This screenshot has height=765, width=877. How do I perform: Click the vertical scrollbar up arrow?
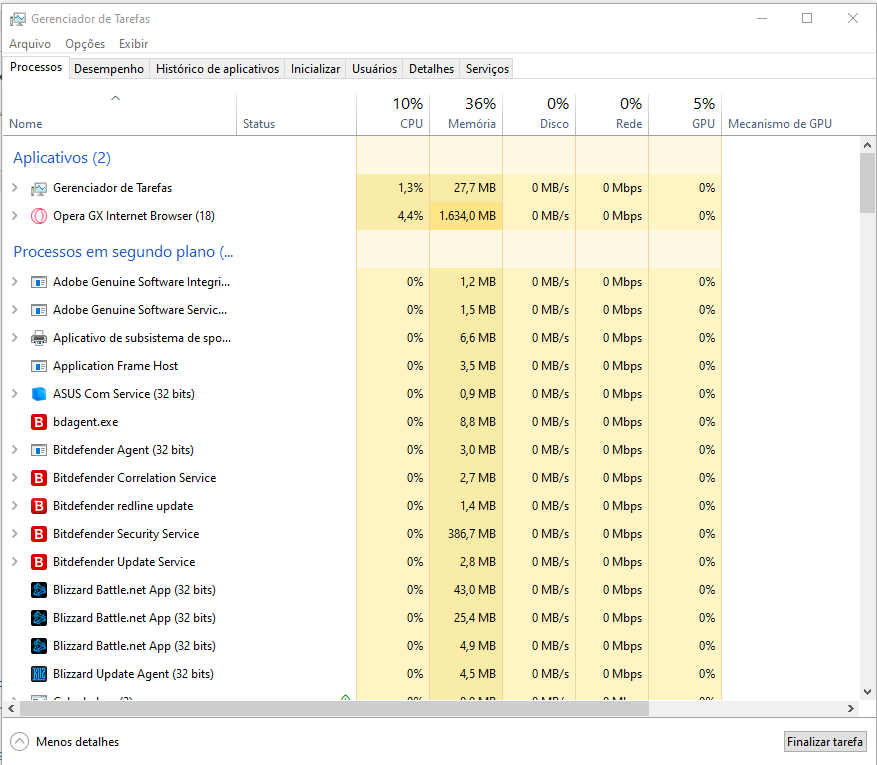(867, 145)
